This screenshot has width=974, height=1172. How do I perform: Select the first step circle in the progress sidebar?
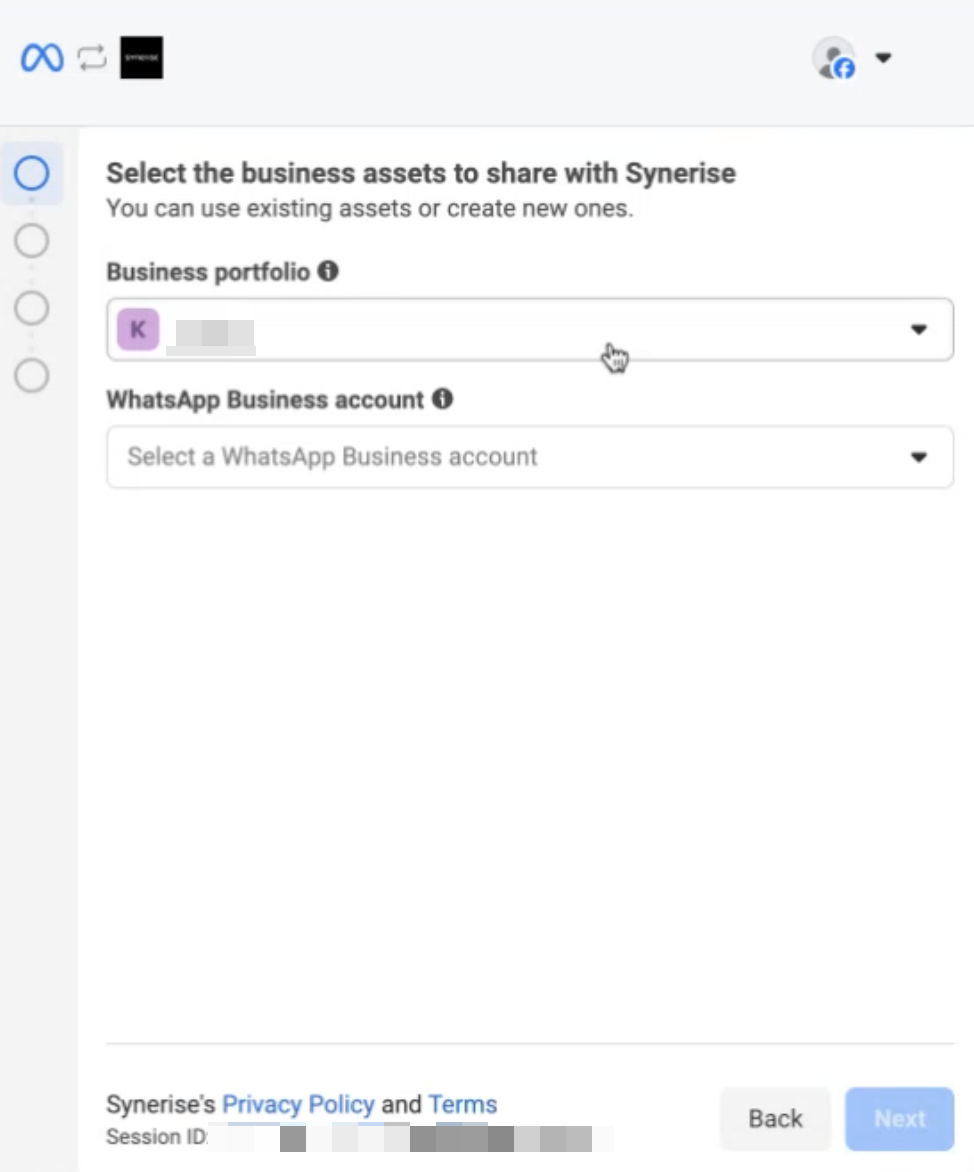click(x=31, y=173)
